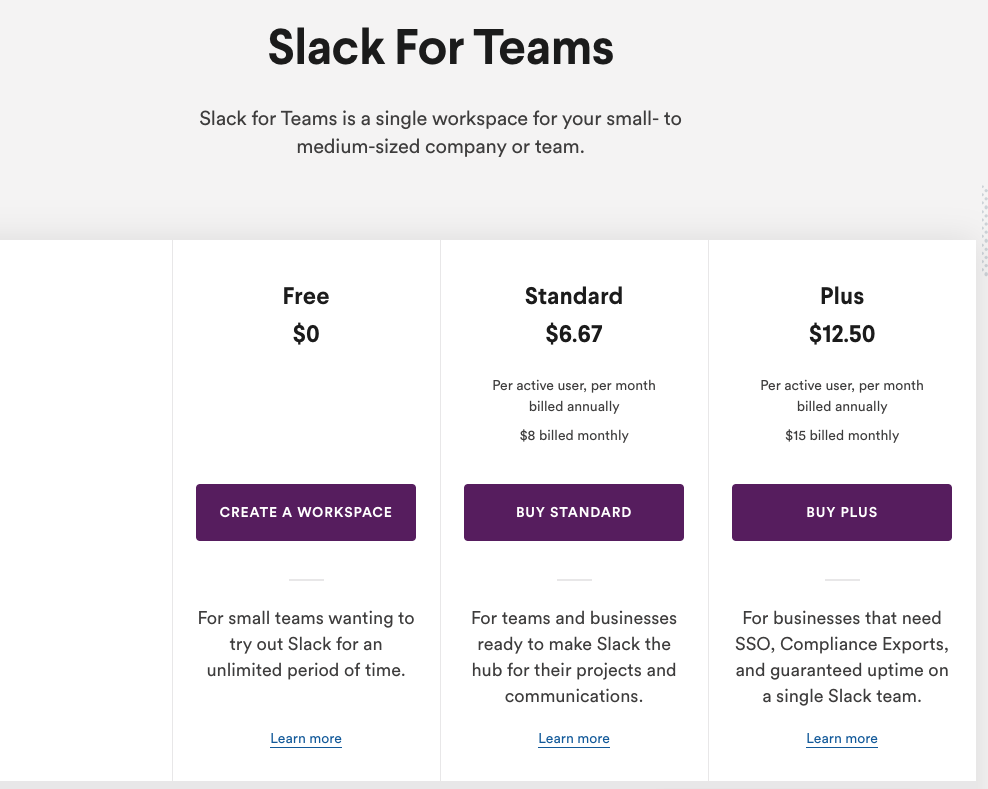The width and height of the screenshot is (988, 789).
Task: Click the Slack For Teams heading
Action: pos(440,47)
